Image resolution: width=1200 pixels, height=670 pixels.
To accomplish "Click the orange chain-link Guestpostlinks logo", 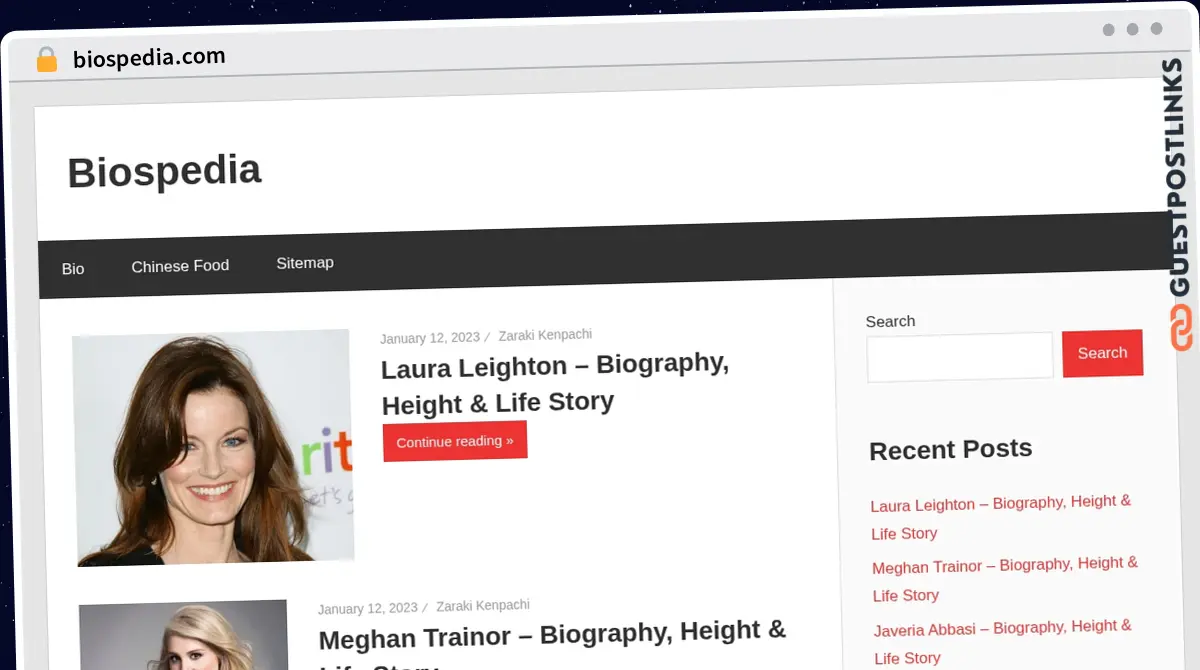I will pyautogui.click(x=1181, y=328).
